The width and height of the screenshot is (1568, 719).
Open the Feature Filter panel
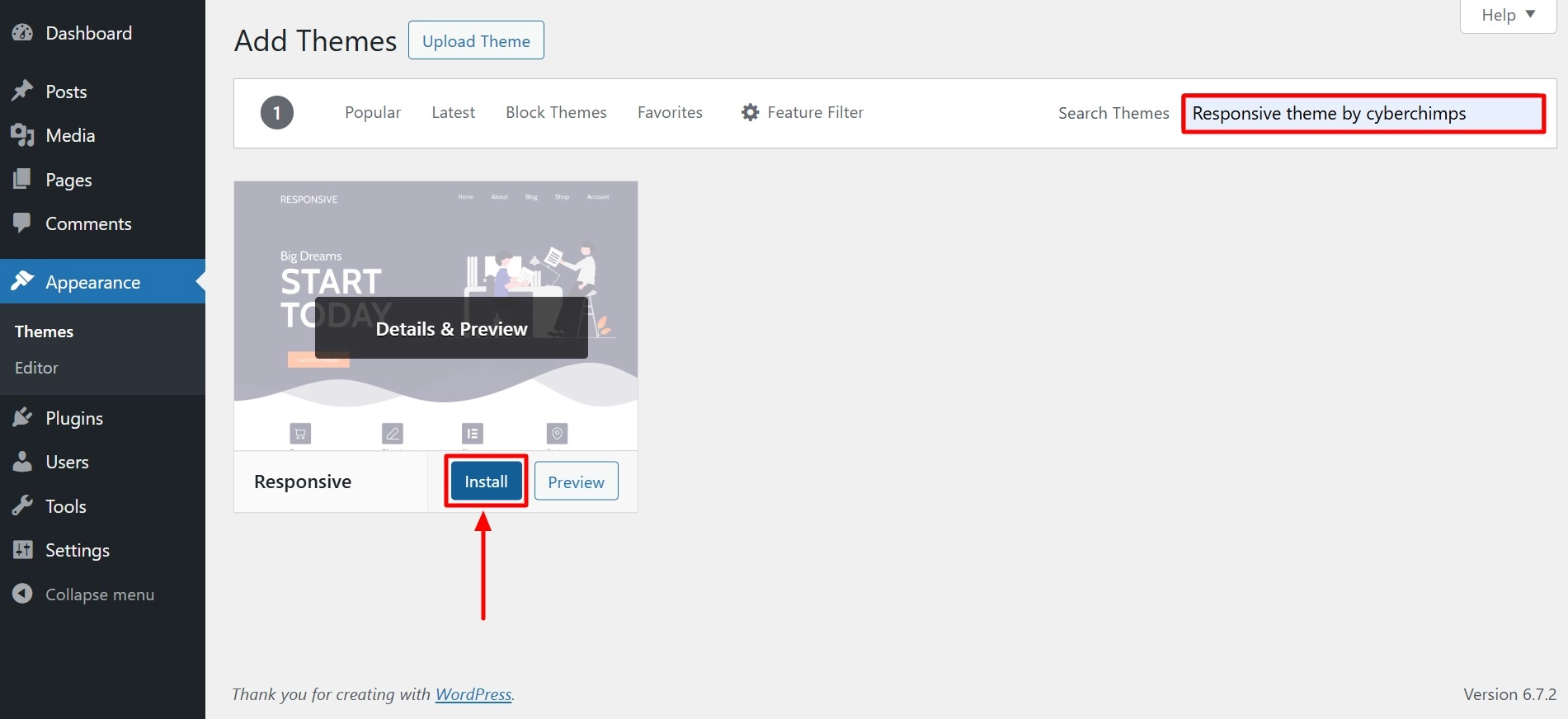coord(803,112)
